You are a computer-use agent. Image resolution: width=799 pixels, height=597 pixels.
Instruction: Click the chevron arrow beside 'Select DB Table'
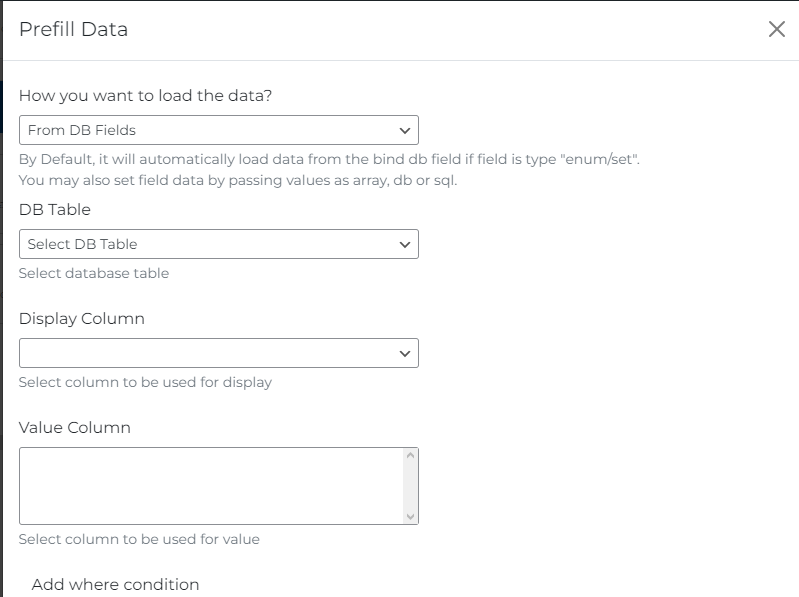pos(405,244)
